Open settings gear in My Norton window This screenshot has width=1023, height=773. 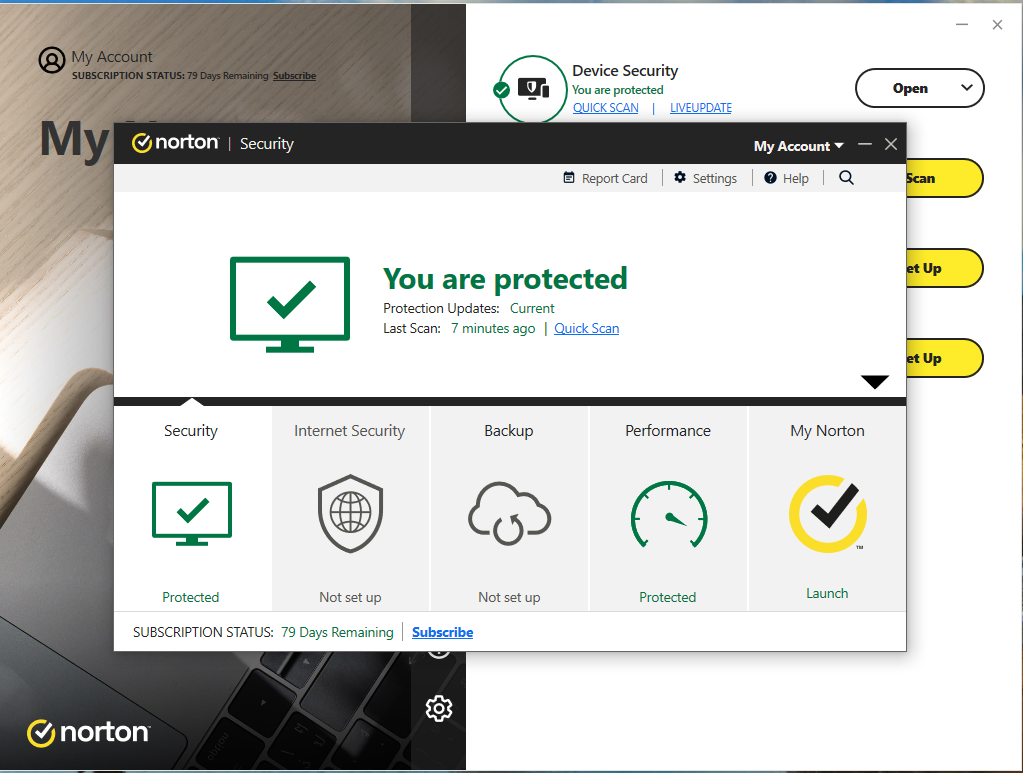pos(439,708)
